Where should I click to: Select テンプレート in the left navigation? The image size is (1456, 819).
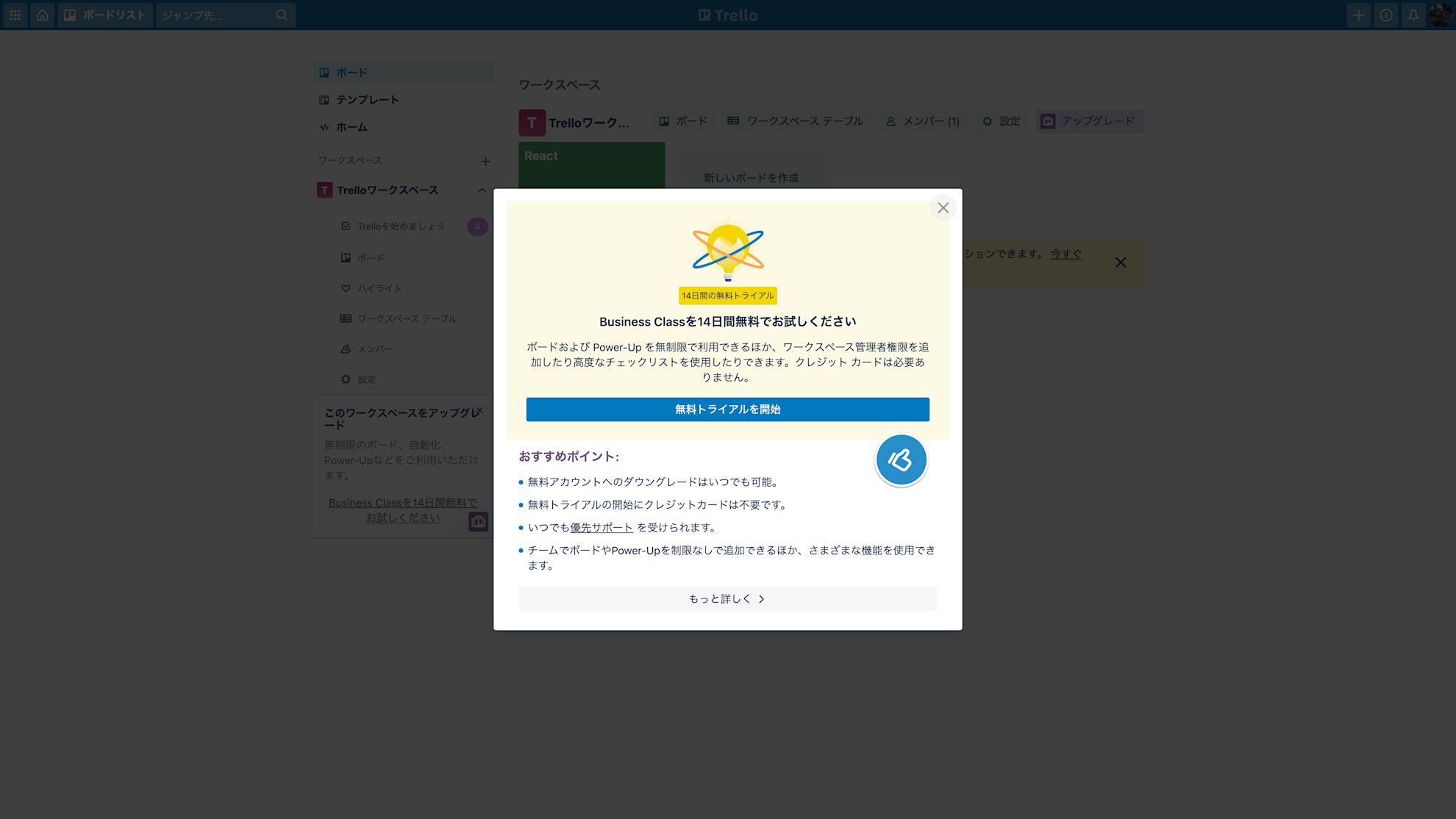(403, 99)
